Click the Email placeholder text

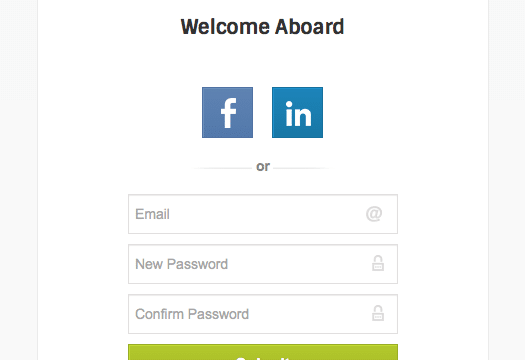[152, 214]
